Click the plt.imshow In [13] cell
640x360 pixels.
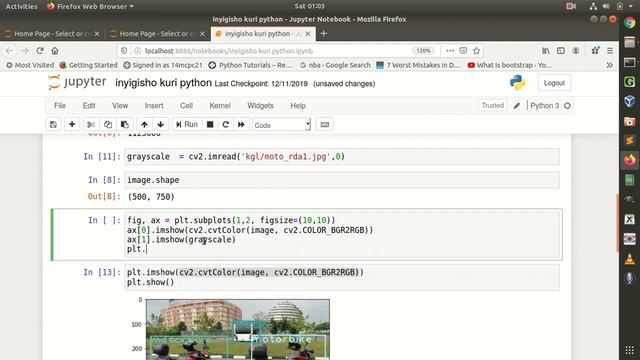[x=342, y=277]
